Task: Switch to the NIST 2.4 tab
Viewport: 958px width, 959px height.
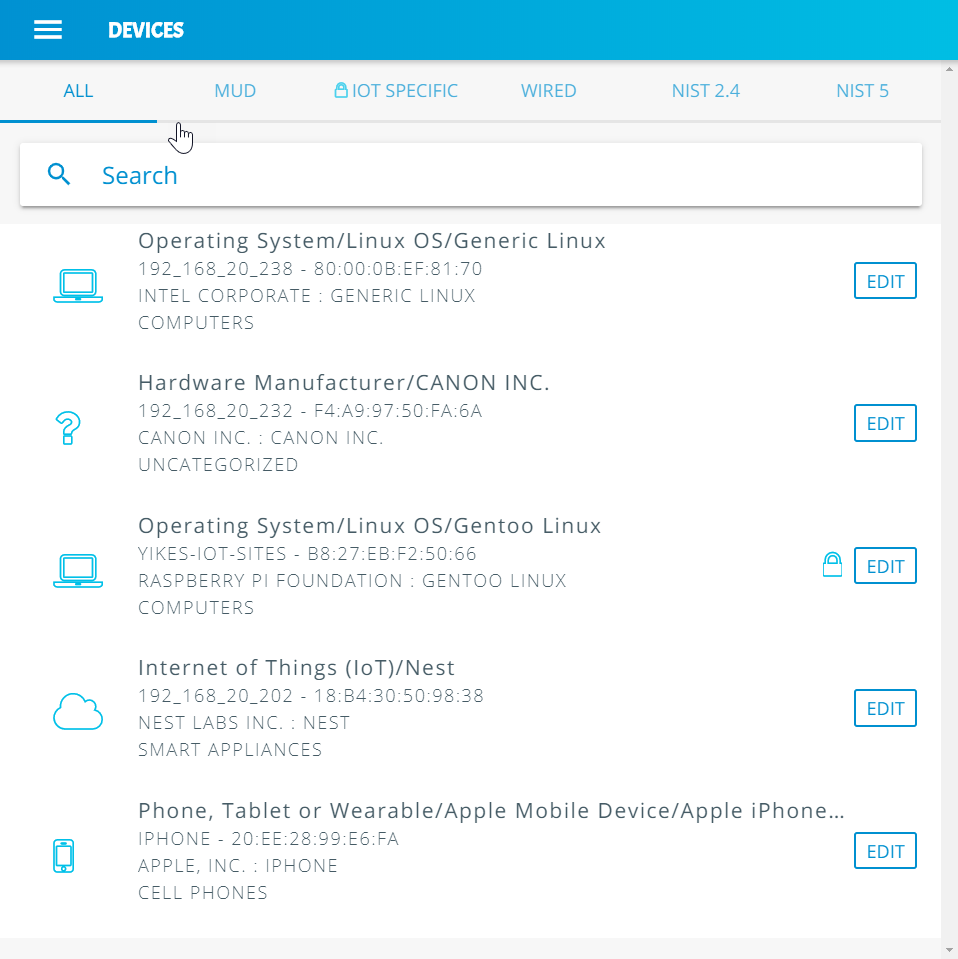Action: coord(705,91)
